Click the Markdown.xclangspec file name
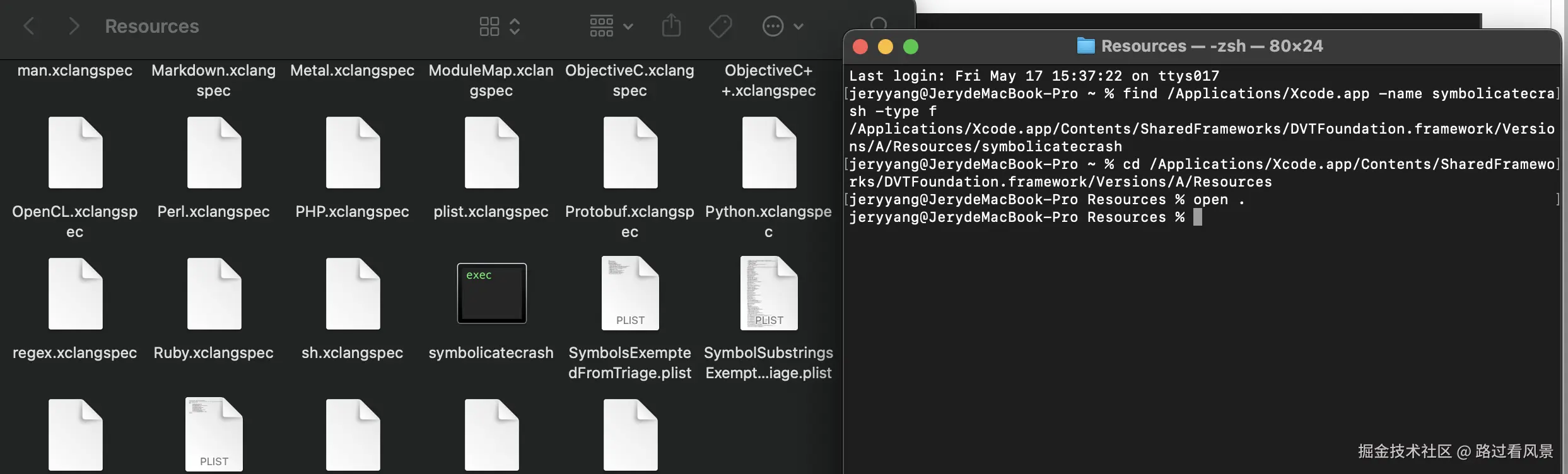This screenshot has width=1568, height=474. [214, 80]
